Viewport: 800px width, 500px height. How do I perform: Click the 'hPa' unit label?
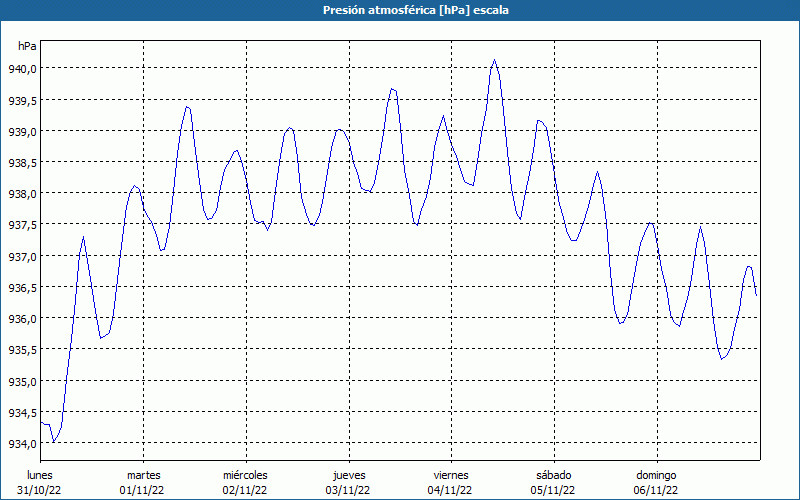[x=27, y=46]
